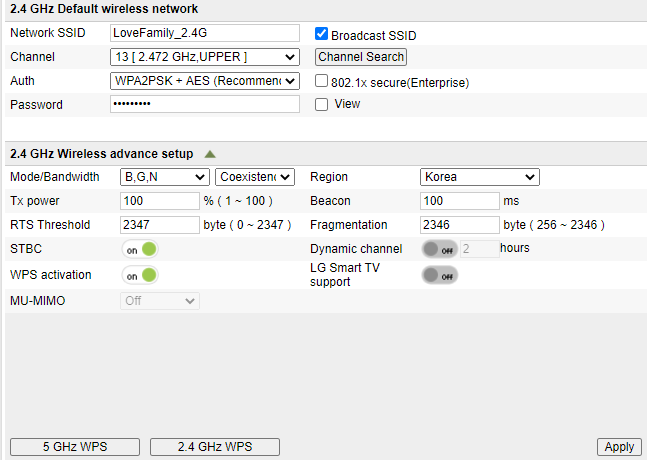Turn off the STBC toggle
The width and height of the screenshot is (648, 460).
(140, 249)
